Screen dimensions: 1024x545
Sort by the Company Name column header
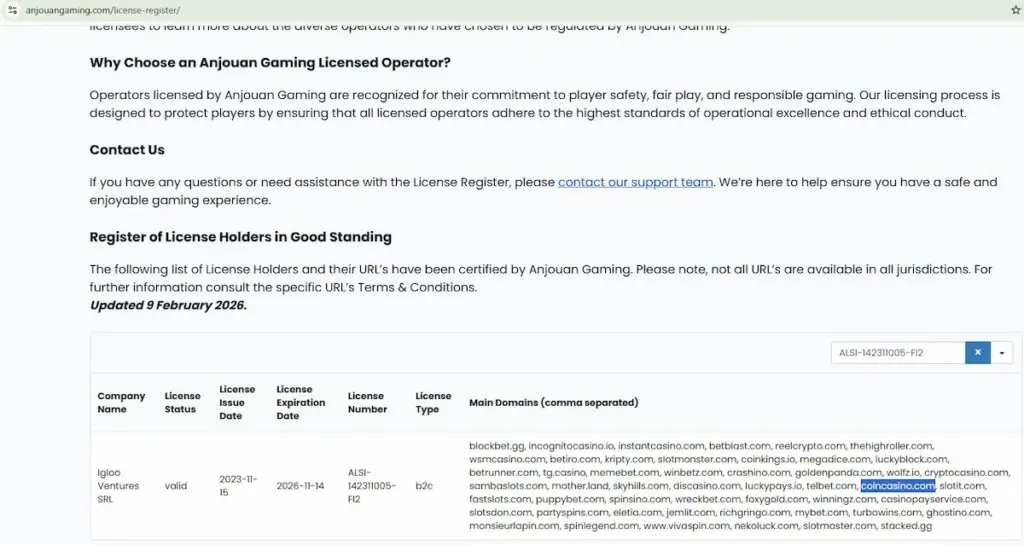point(121,403)
